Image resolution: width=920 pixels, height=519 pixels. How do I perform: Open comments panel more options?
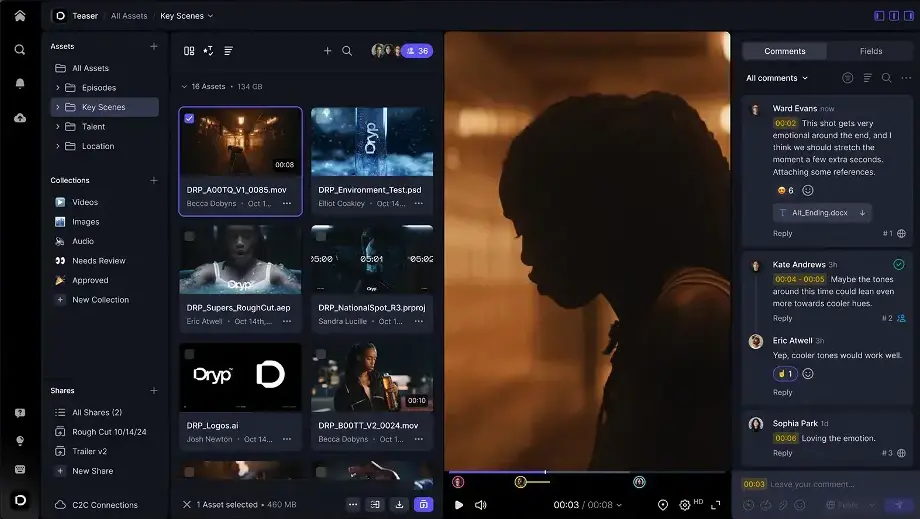click(x=906, y=78)
